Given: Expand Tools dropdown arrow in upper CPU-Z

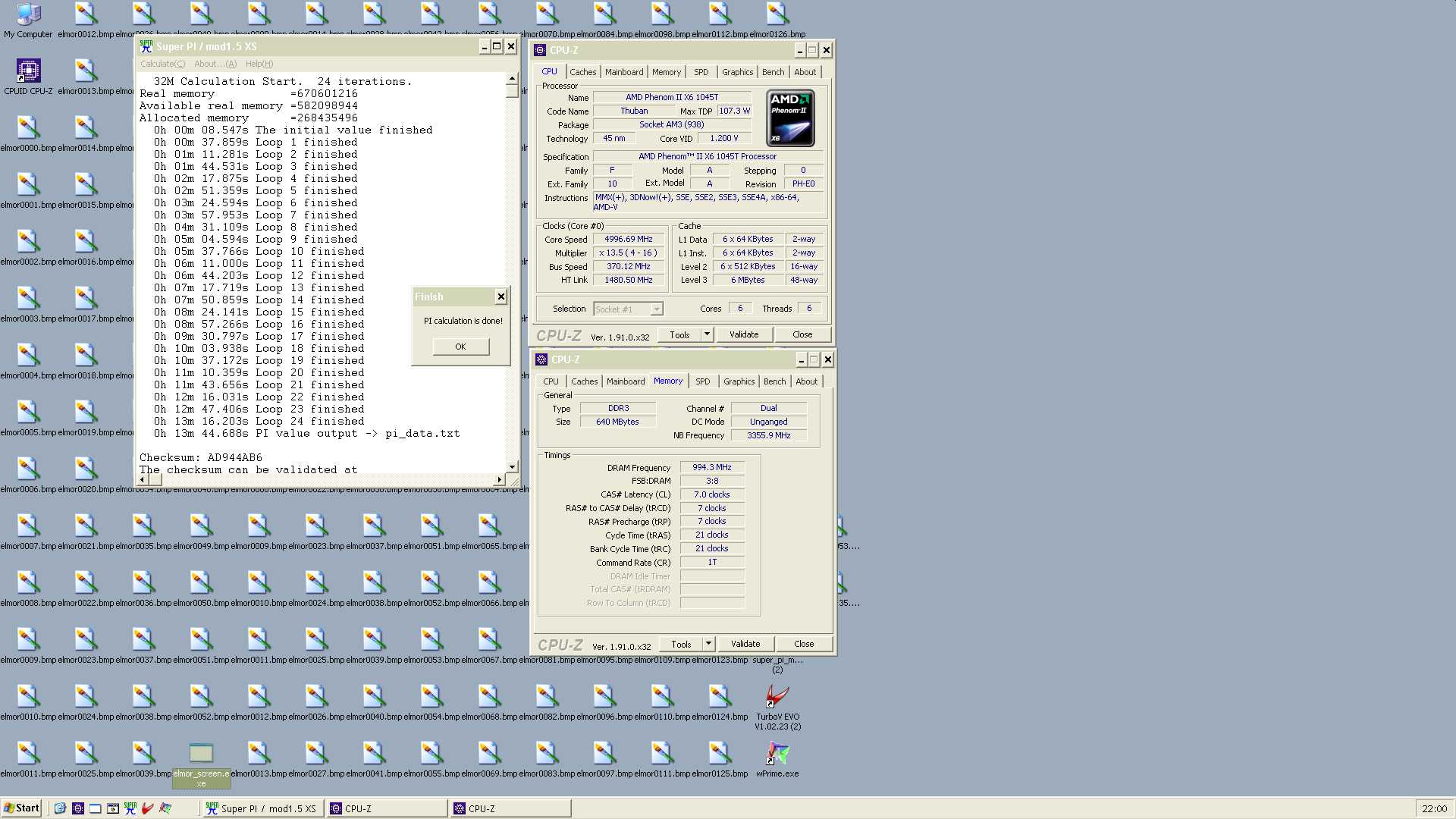Looking at the screenshot, I should [707, 334].
